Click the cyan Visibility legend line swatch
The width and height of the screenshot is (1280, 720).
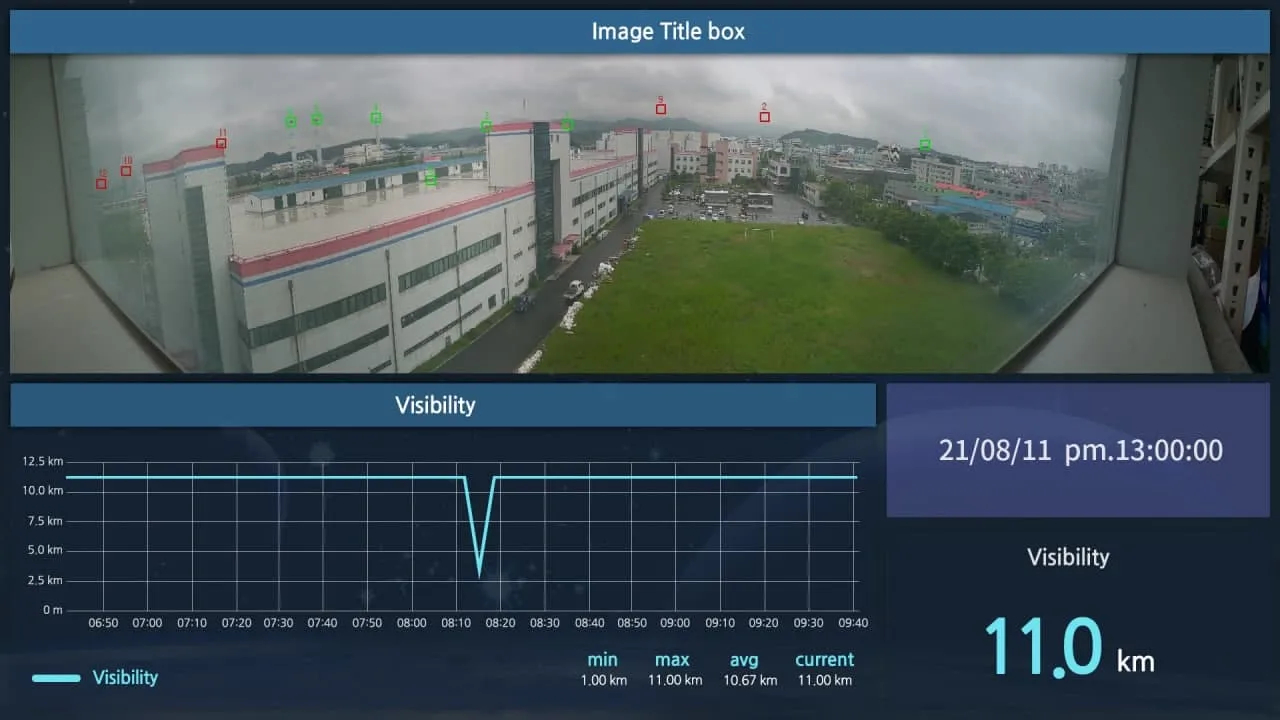(56, 678)
